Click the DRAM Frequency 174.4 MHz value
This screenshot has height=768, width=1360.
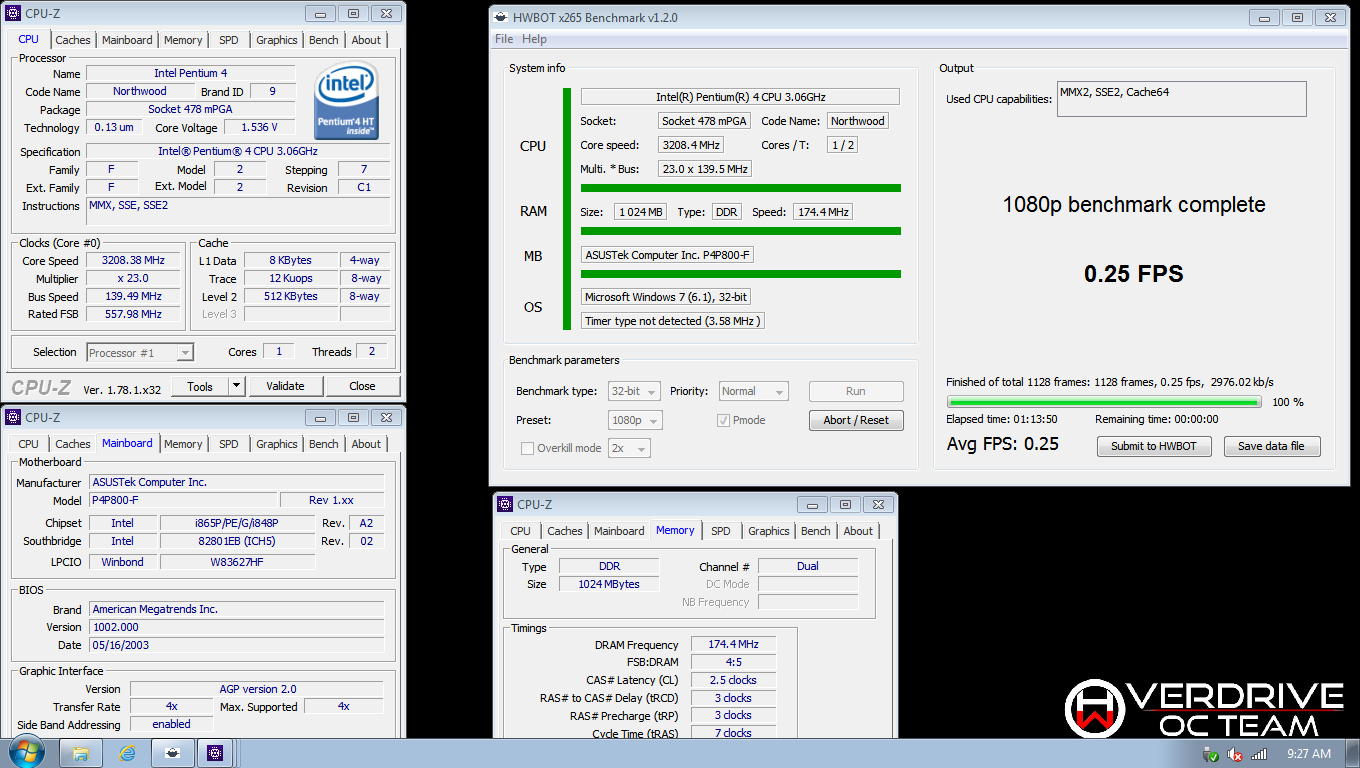732,645
